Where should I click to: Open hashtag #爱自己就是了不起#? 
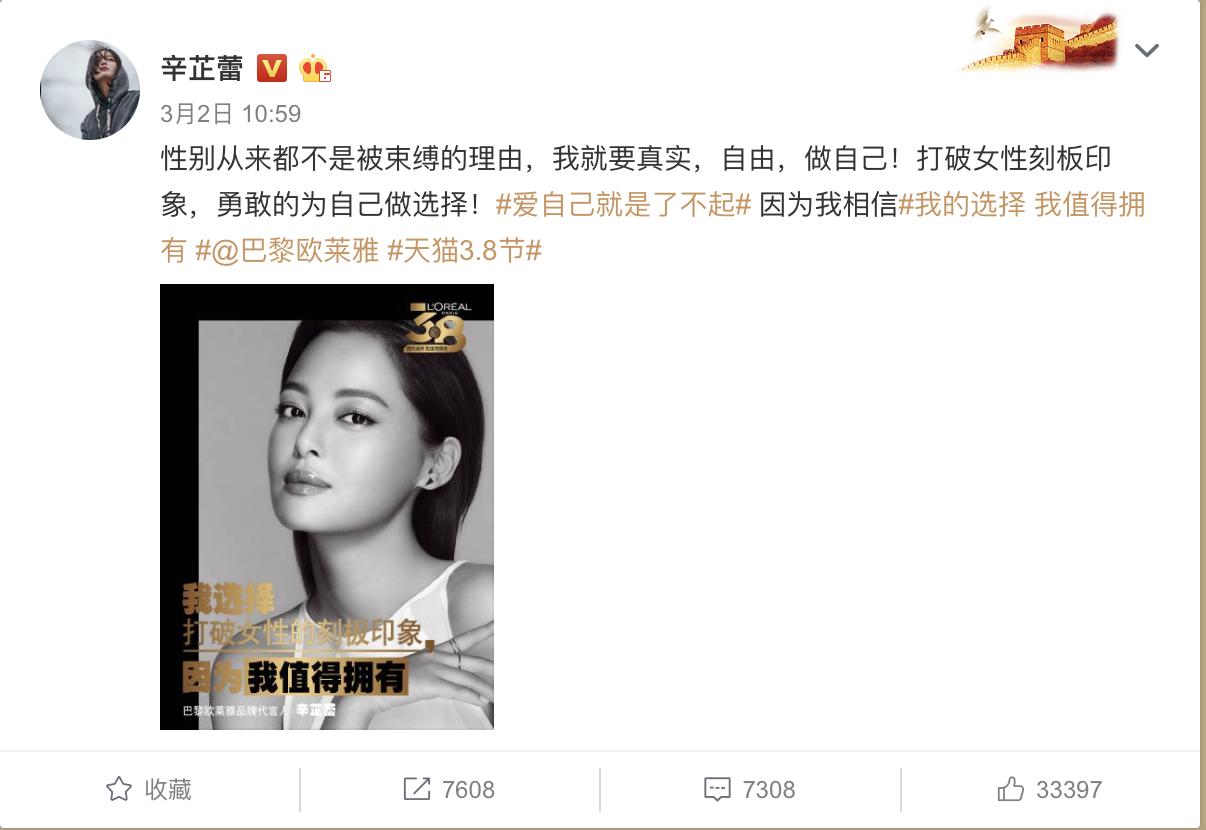point(623,204)
